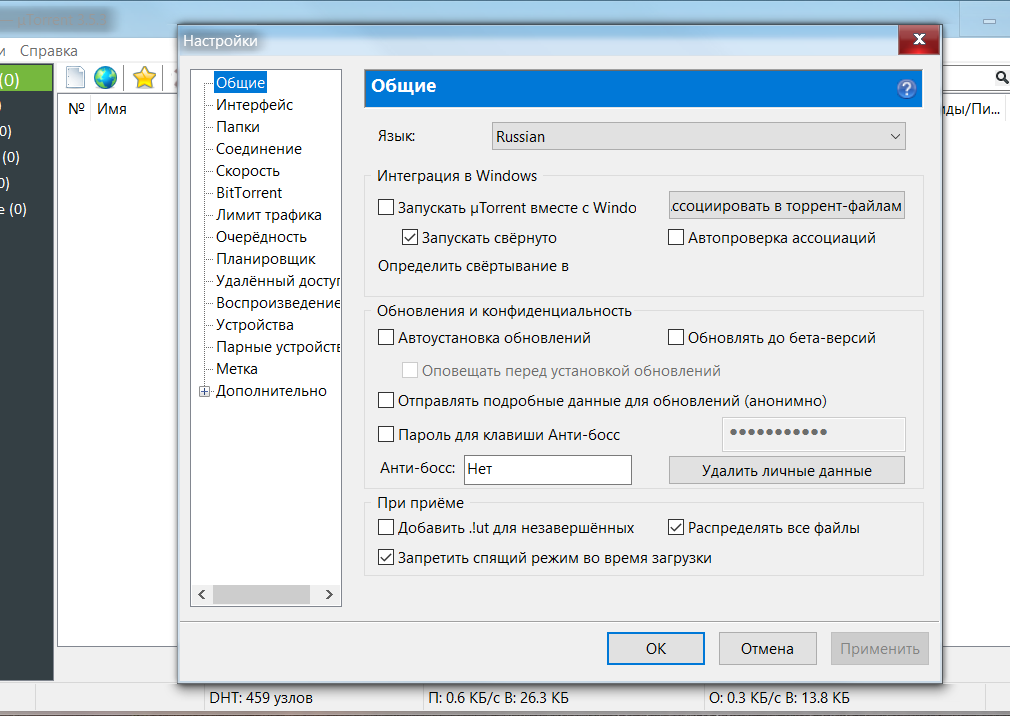Open the language dropdown showing Russian
Image resolution: width=1010 pixels, height=716 pixels.
coord(698,137)
